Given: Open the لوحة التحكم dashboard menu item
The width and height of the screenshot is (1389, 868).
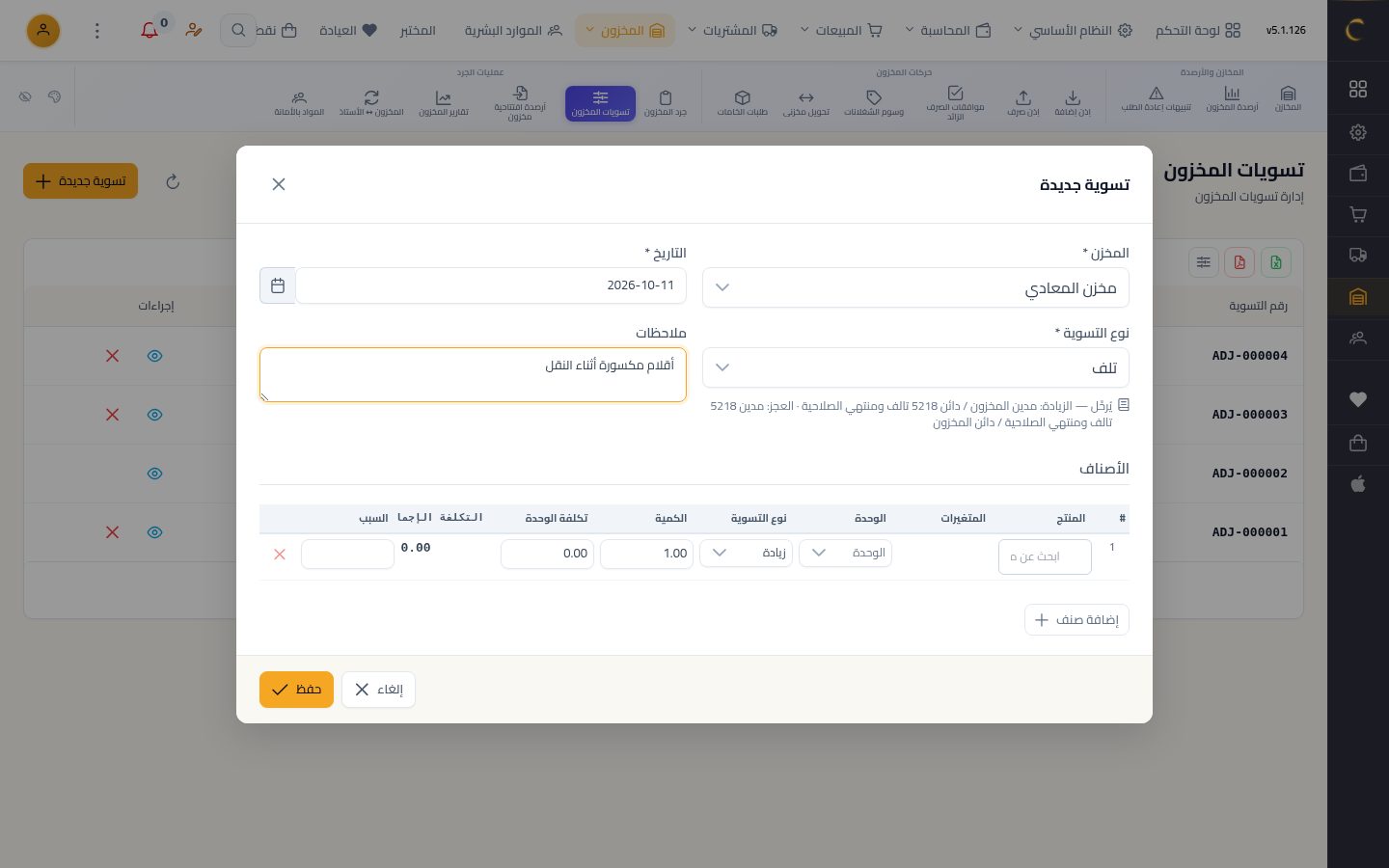Looking at the screenshot, I should click(1198, 31).
